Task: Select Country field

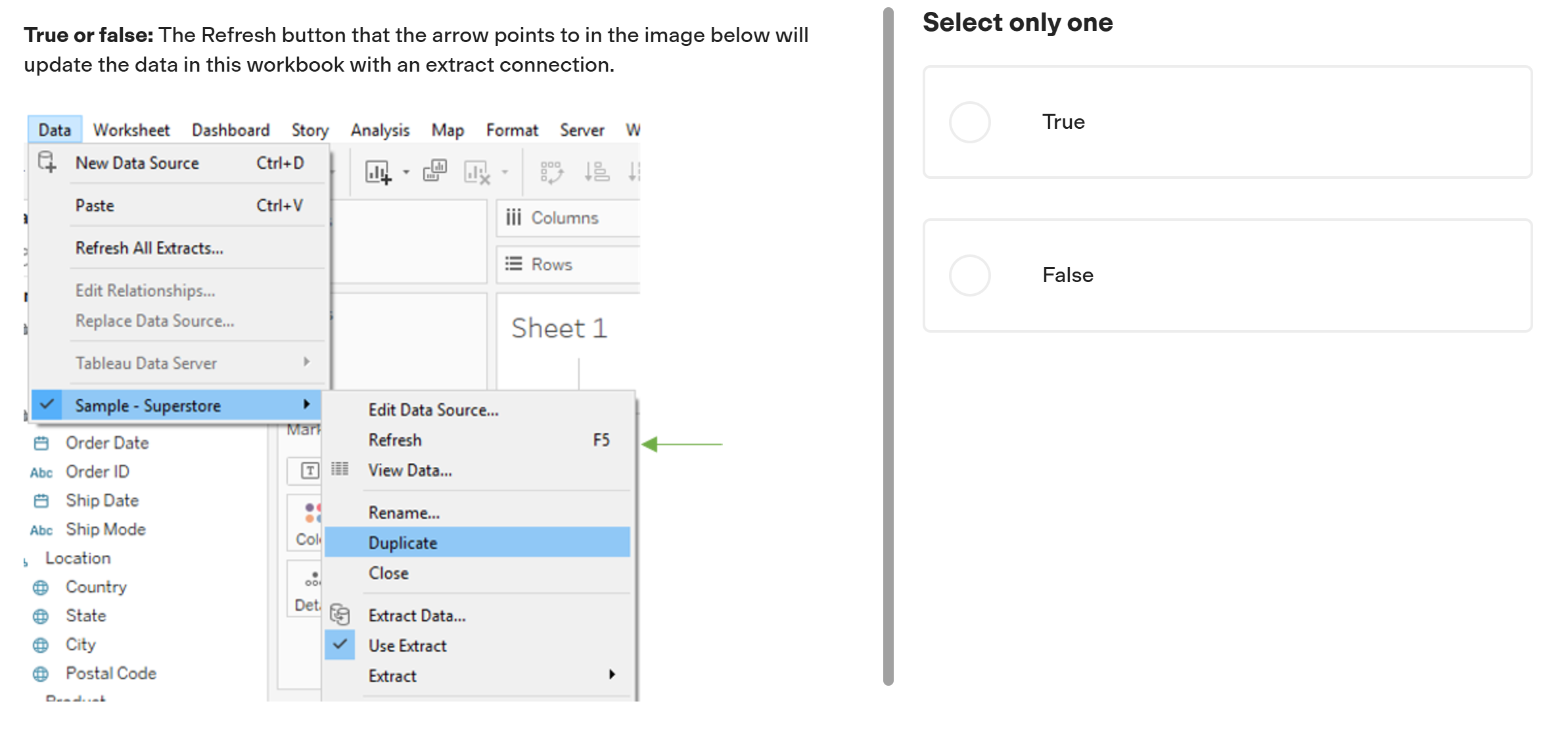Action: (x=96, y=587)
